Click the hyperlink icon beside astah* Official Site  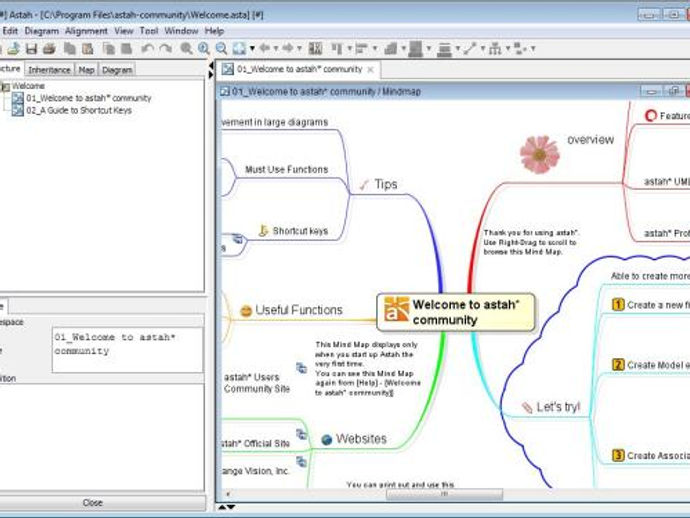point(301,435)
